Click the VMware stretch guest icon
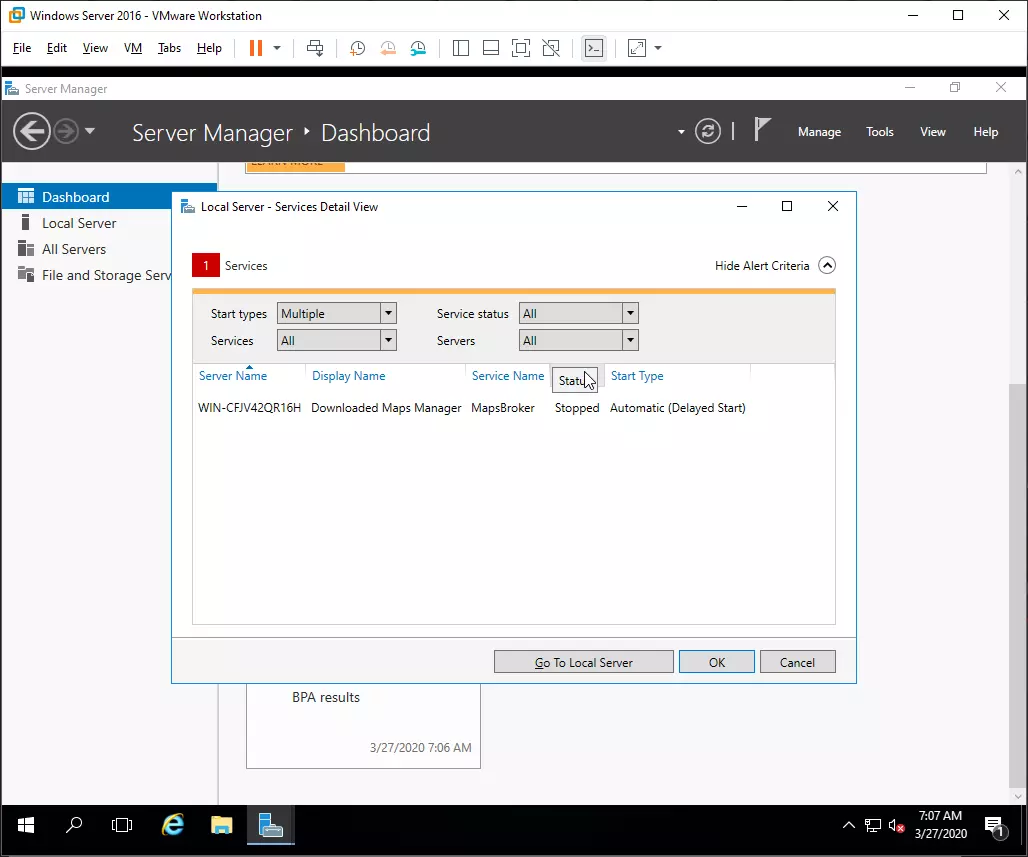 point(637,48)
